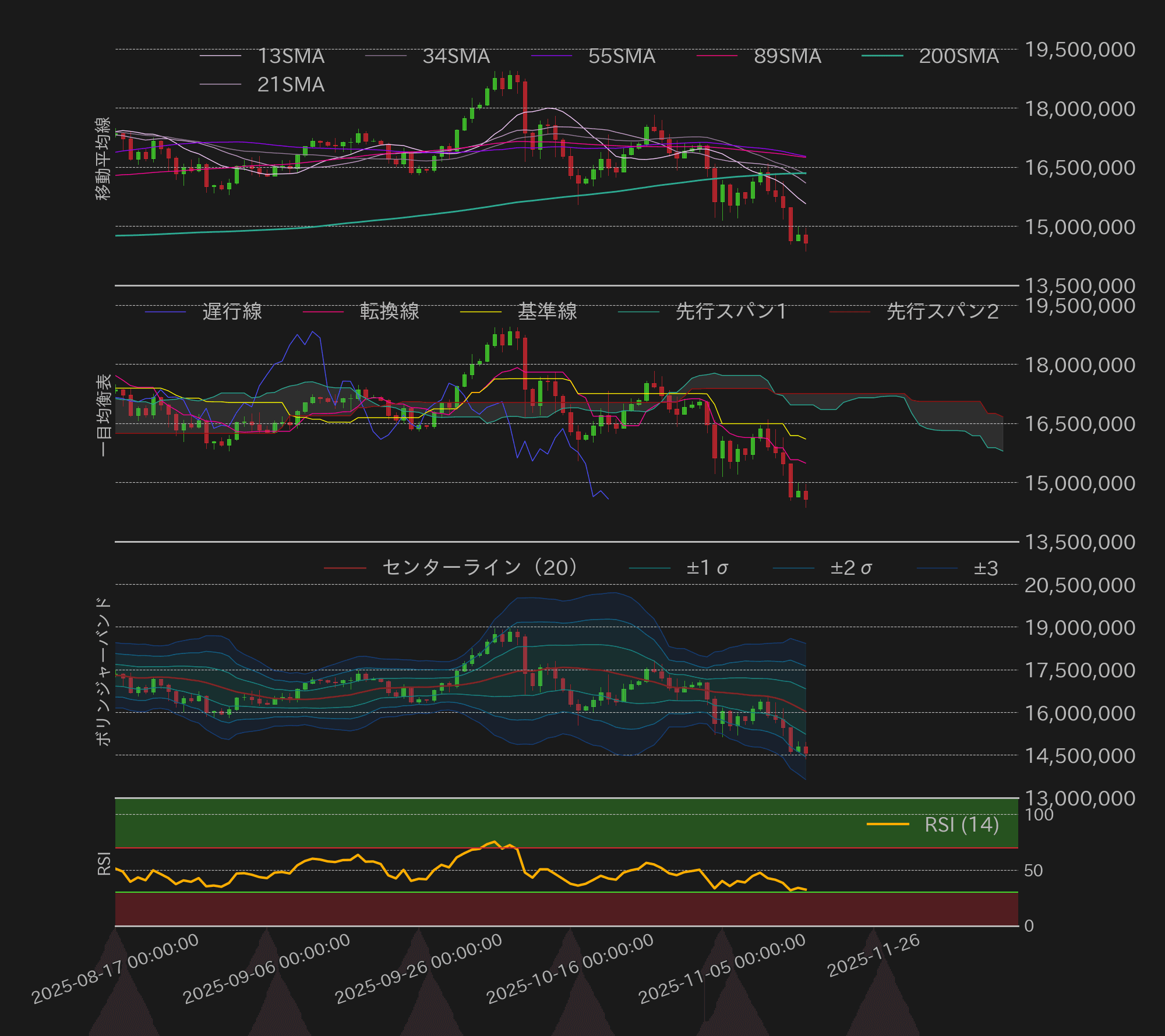Select the 55SMA purple line marker
Image resolution: width=1165 pixels, height=1036 pixels.
pos(552,56)
